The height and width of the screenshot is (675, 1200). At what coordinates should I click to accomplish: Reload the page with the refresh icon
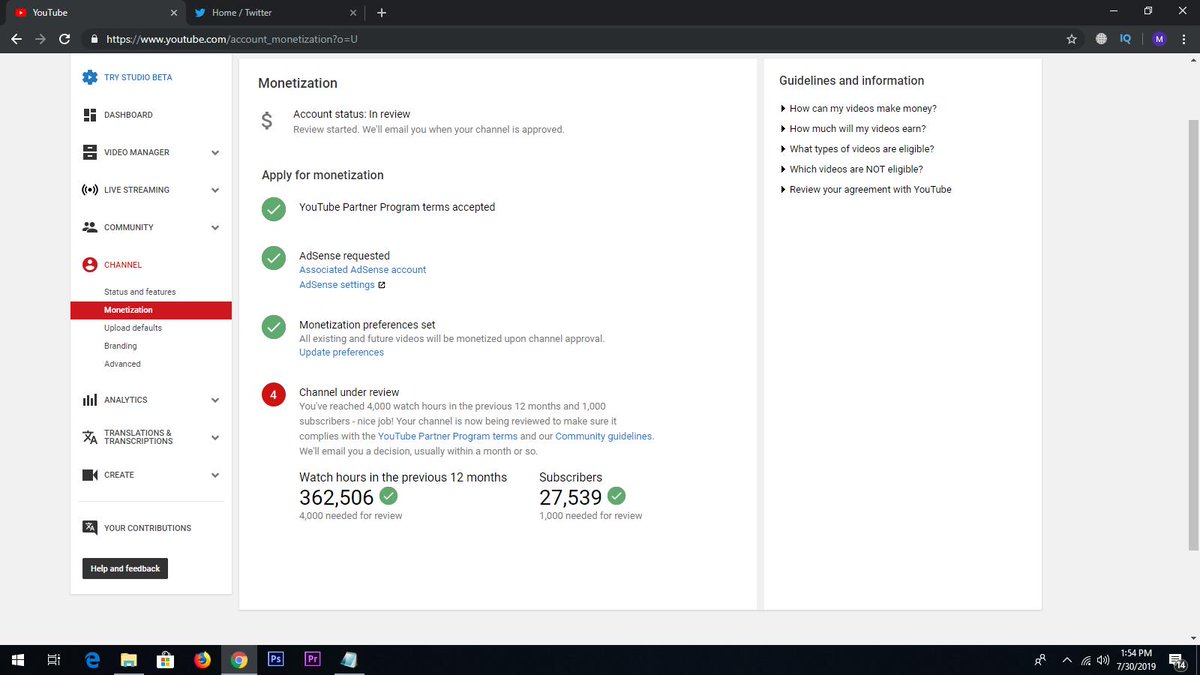(x=65, y=39)
